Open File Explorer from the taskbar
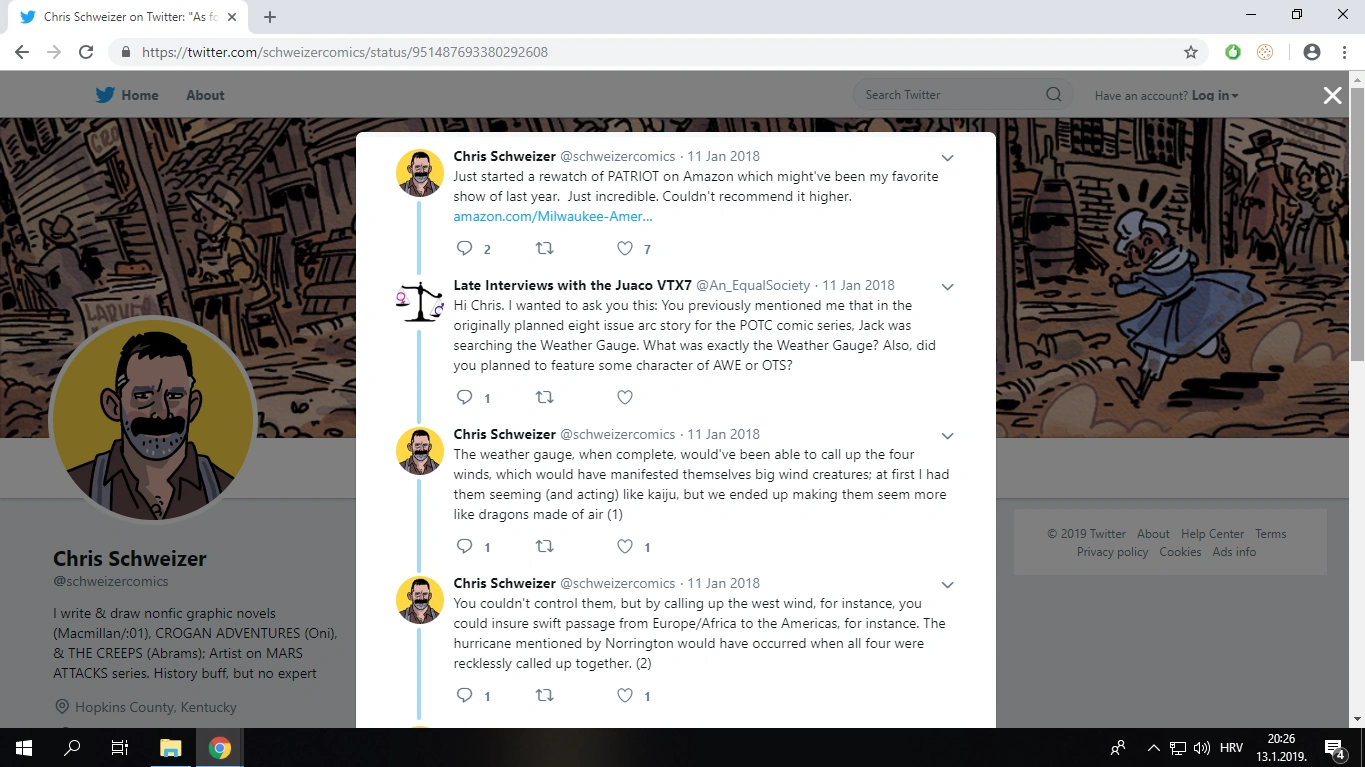1365x767 pixels. tap(170, 748)
